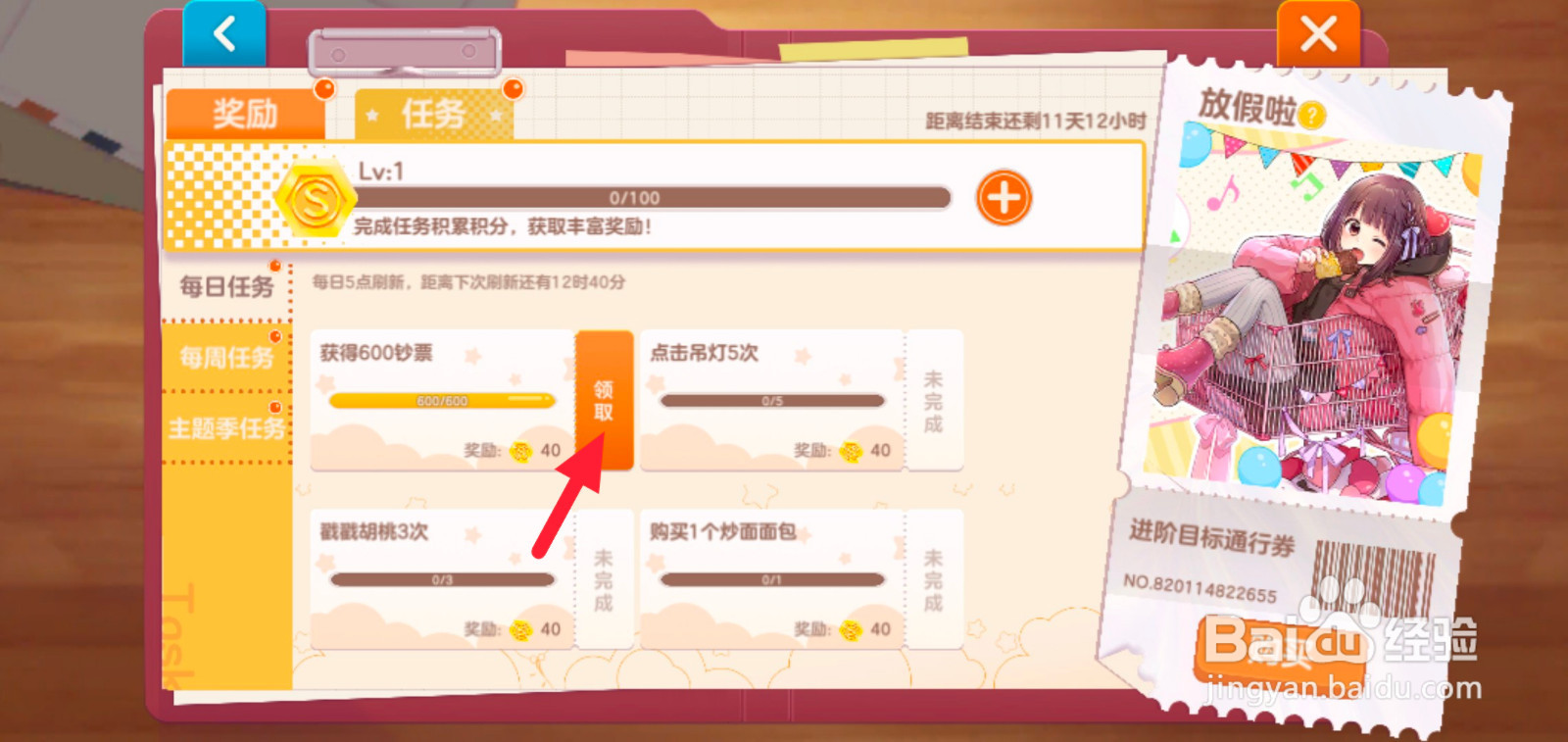Tap the coin reward icon on 戳戳胡桃3次

click(520, 629)
